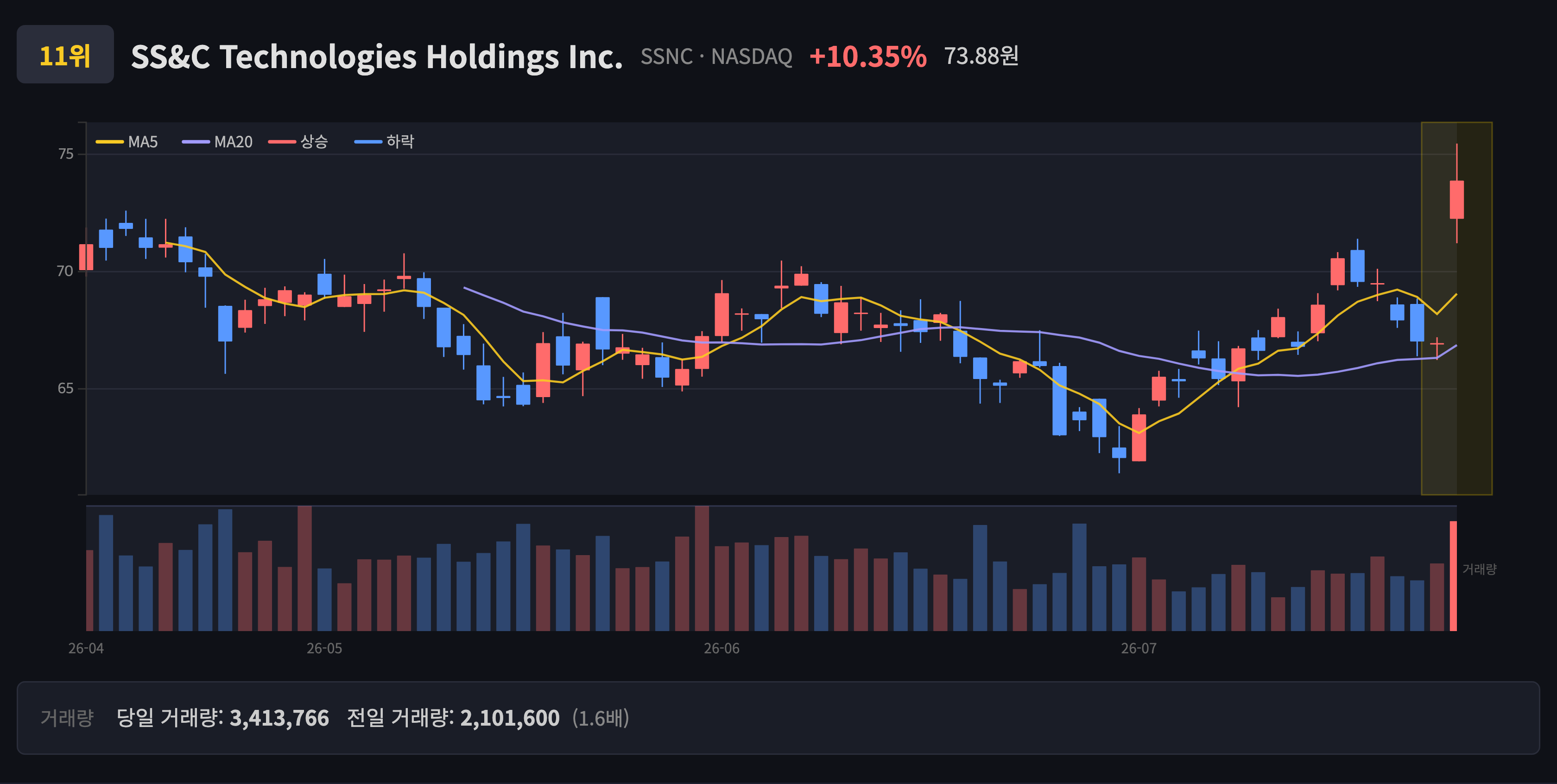Click the 26-04 date axis label
Image resolution: width=1557 pixels, height=784 pixels.
86,648
